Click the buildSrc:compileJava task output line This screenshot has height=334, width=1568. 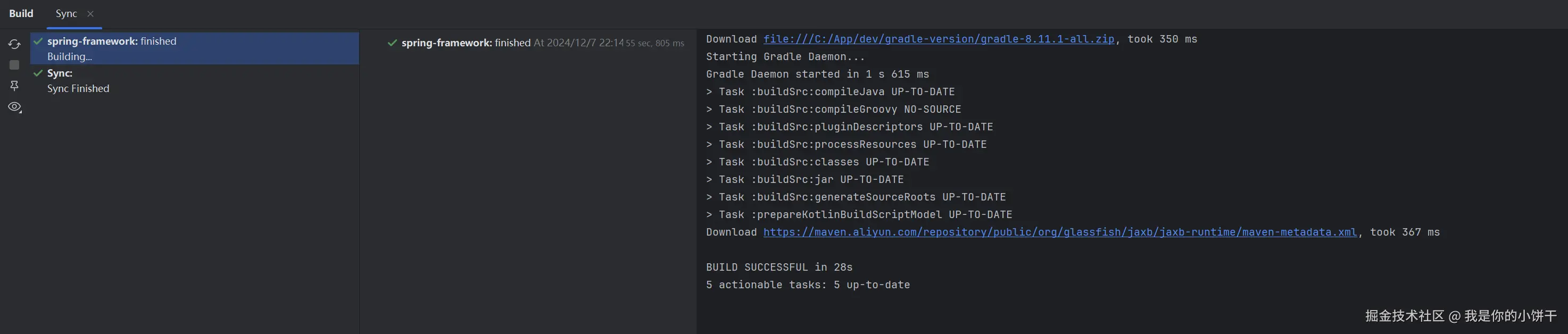pos(830,92)
